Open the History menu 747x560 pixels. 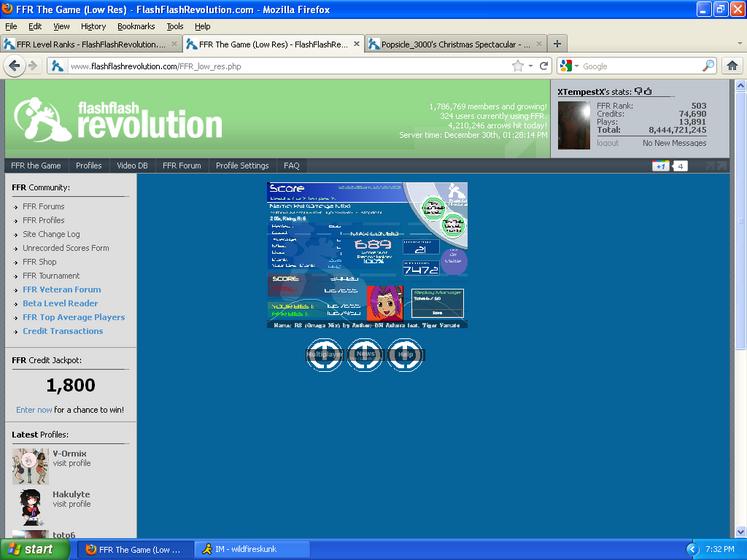click(x=93, y=26)
